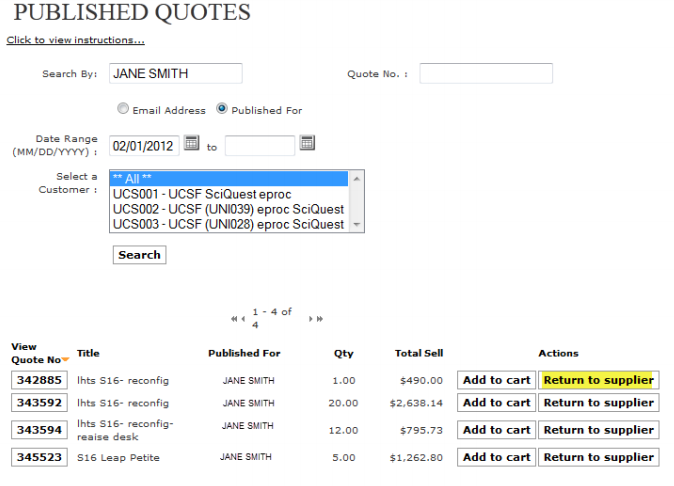Go to previous page of results
This screenshot has height=486, width=674.
(x=243, y=319)
